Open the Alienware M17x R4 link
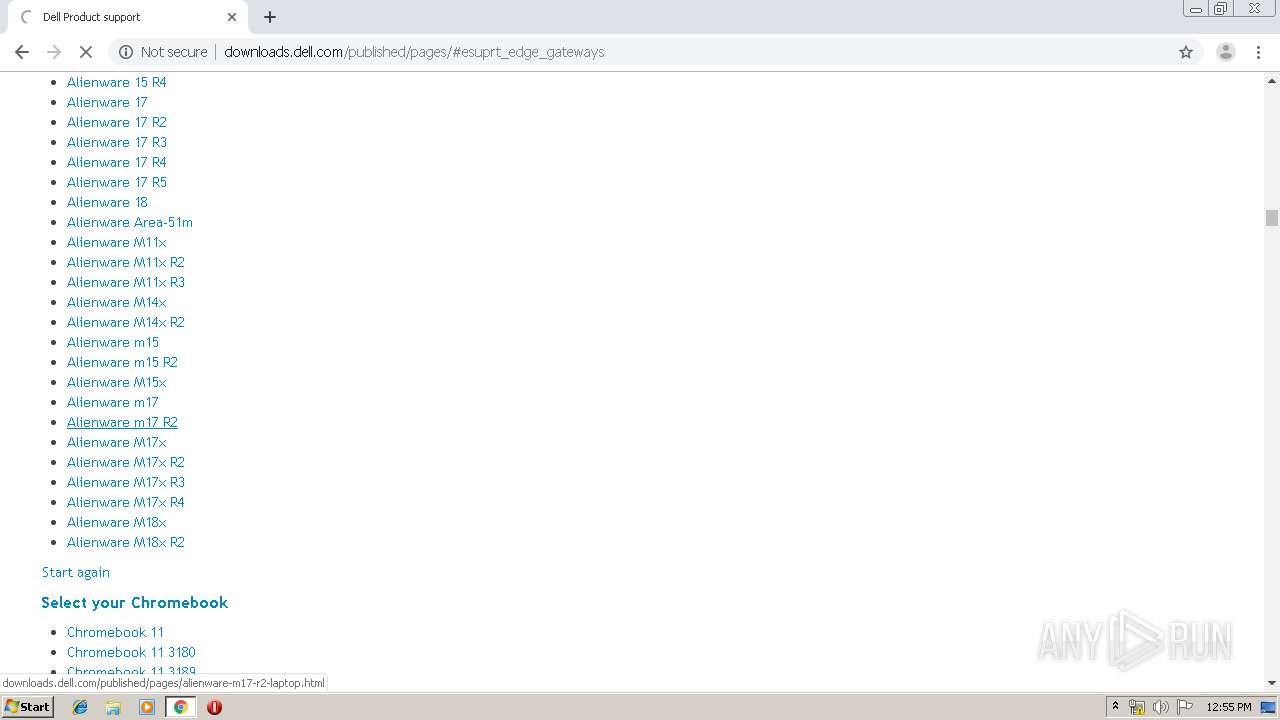Image resolution: width=1280 pixels, height=720 pixels. click(x=126, y=502)
